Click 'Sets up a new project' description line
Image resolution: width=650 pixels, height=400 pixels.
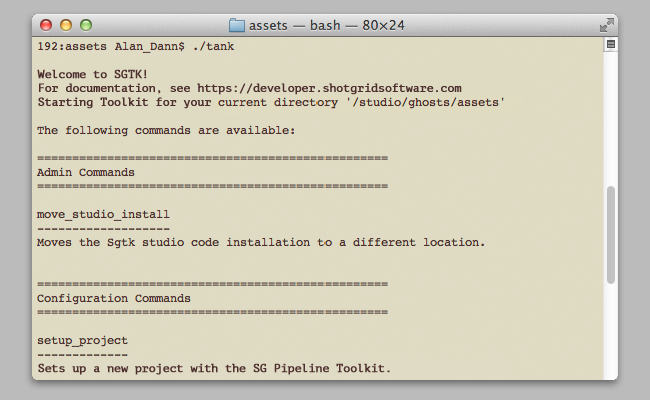tap(214, 368)
